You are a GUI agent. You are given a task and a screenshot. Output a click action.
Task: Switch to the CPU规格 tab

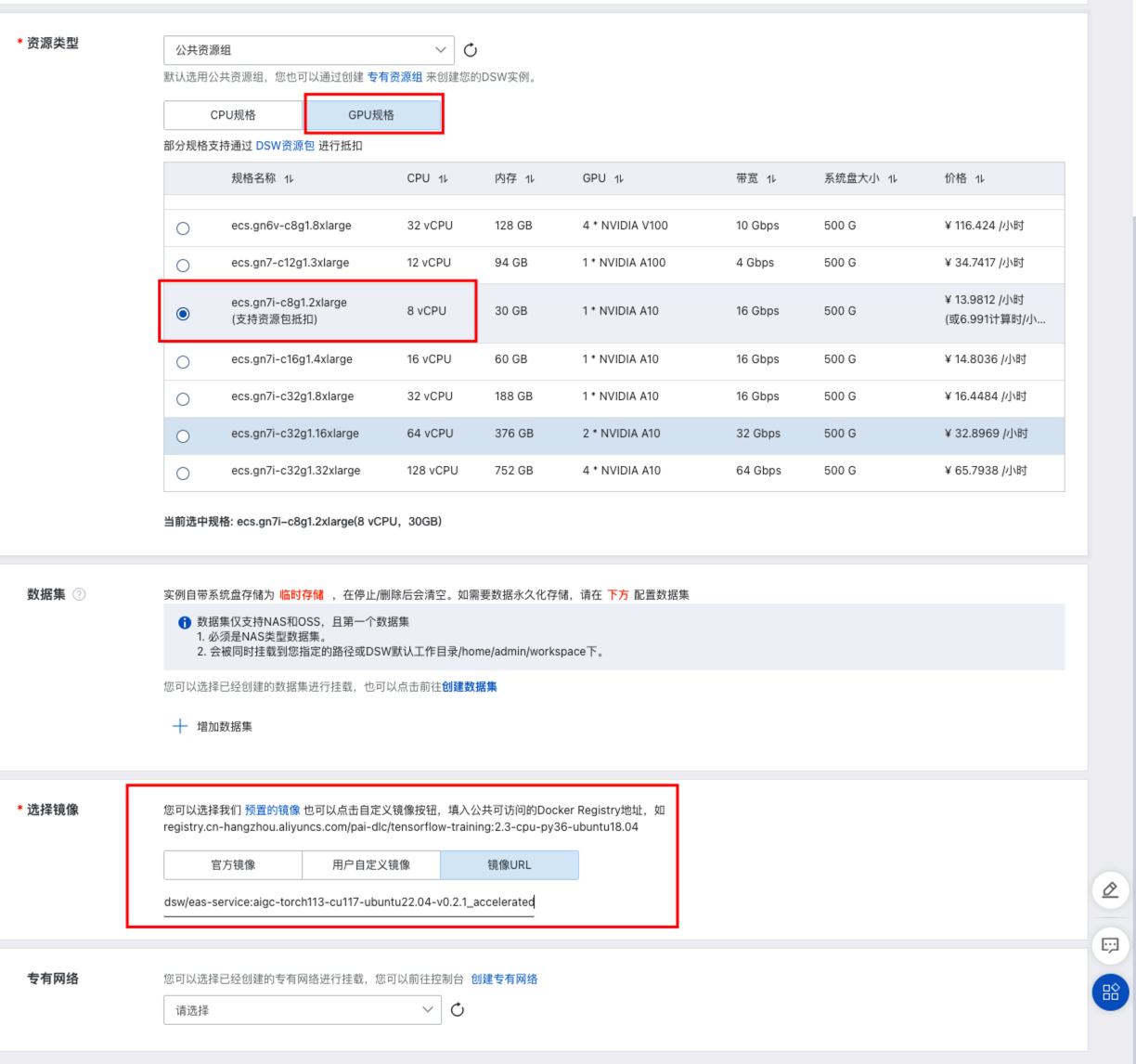point(233,114)
